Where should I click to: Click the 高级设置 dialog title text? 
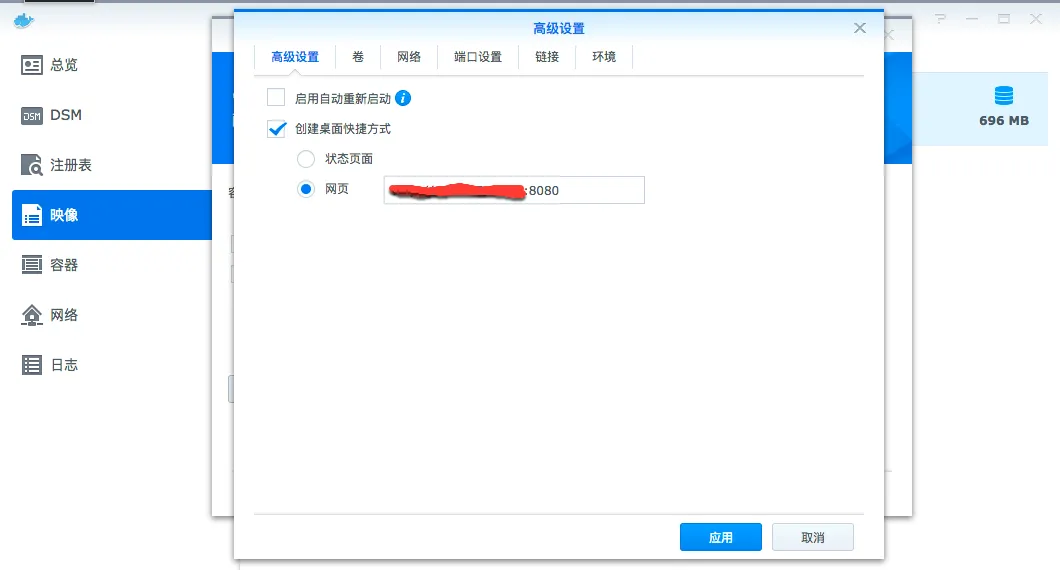[558, 28]
